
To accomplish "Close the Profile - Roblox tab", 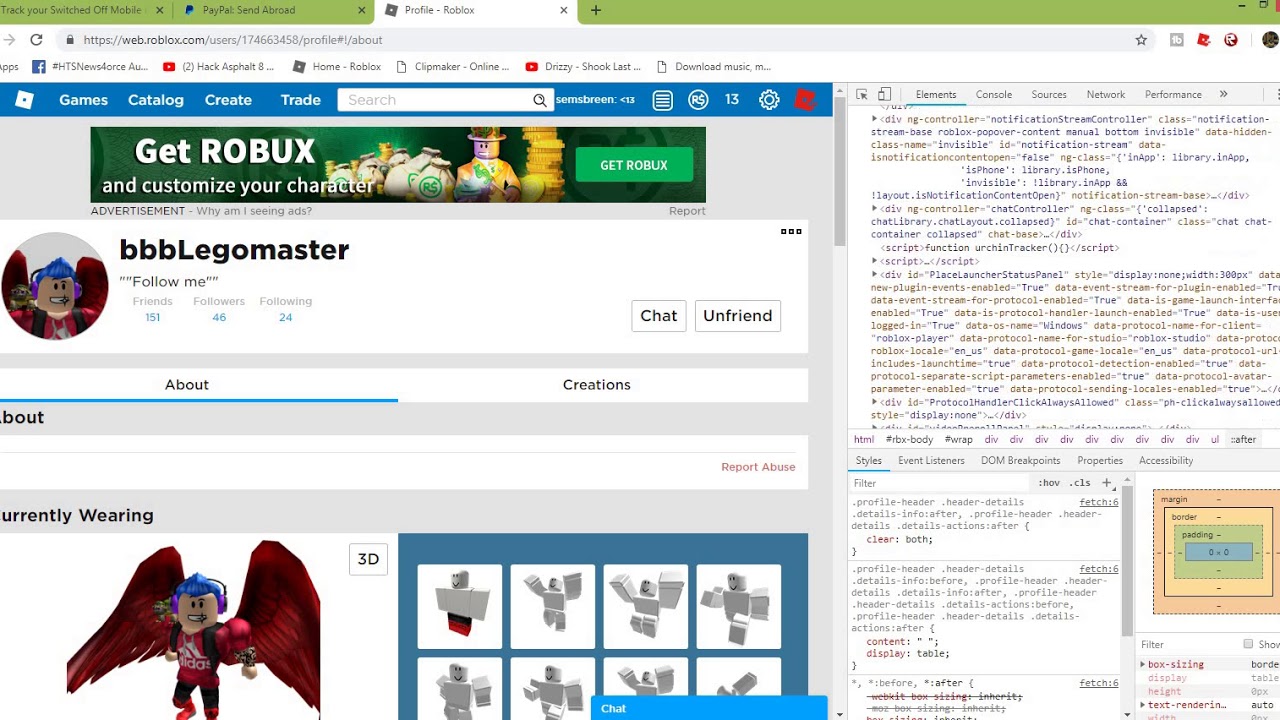I will [563, 10].
